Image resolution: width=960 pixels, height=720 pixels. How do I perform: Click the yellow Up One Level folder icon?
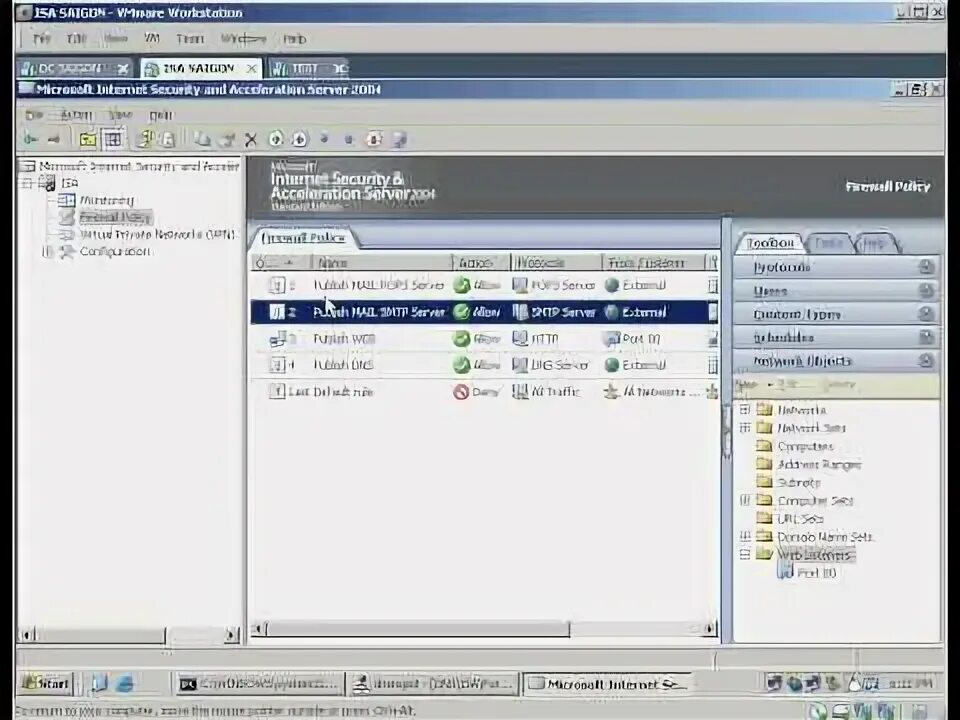[x=88, y=140]
